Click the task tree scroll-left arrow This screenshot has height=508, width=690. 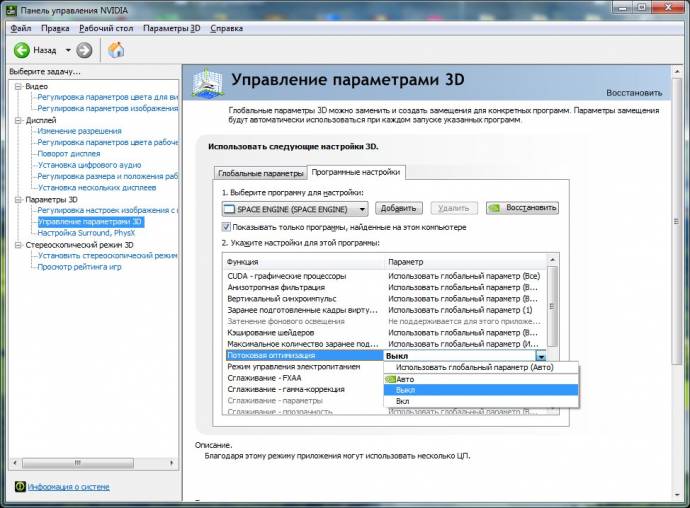click(x=15, y=463)
